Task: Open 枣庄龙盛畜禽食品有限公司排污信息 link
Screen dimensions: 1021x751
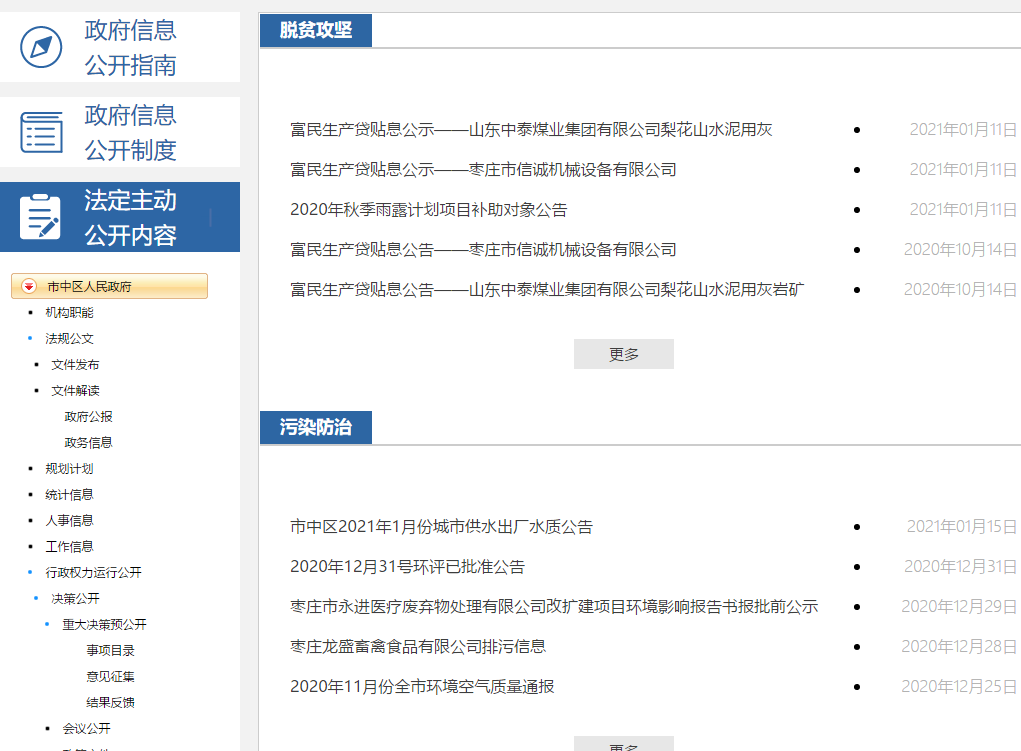Action: coord(418,647)
